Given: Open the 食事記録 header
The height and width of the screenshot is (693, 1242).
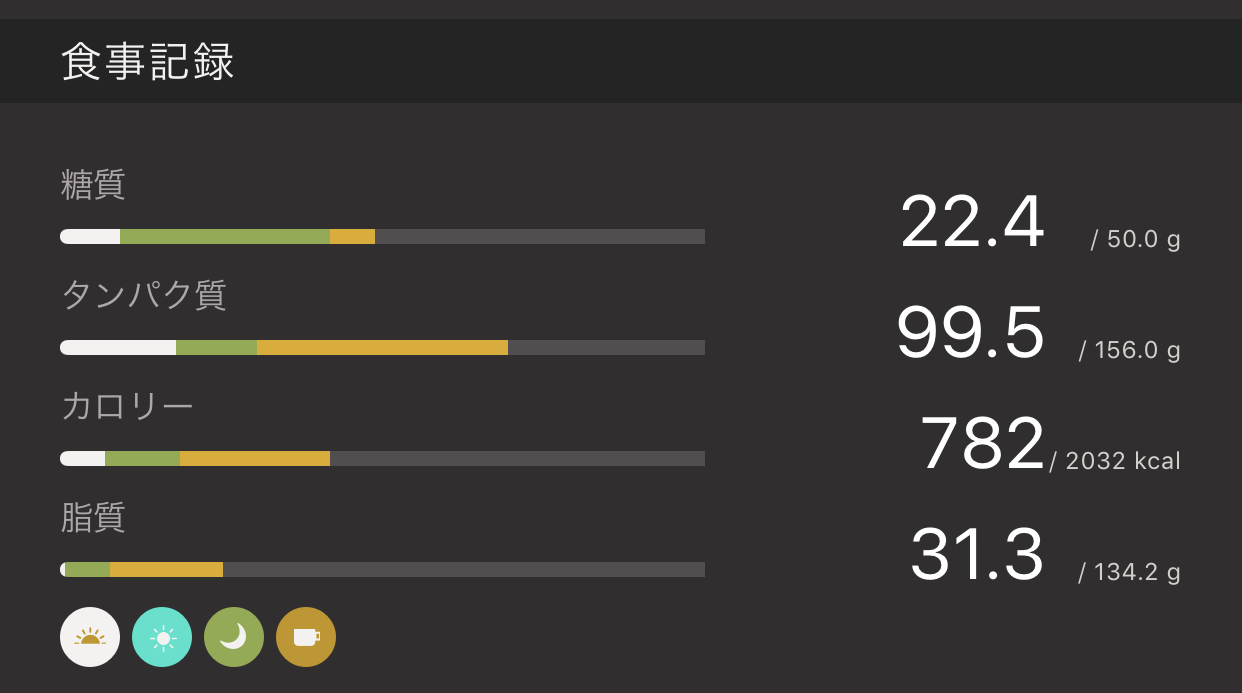Looking at the screenshot, I should [148, 62].
